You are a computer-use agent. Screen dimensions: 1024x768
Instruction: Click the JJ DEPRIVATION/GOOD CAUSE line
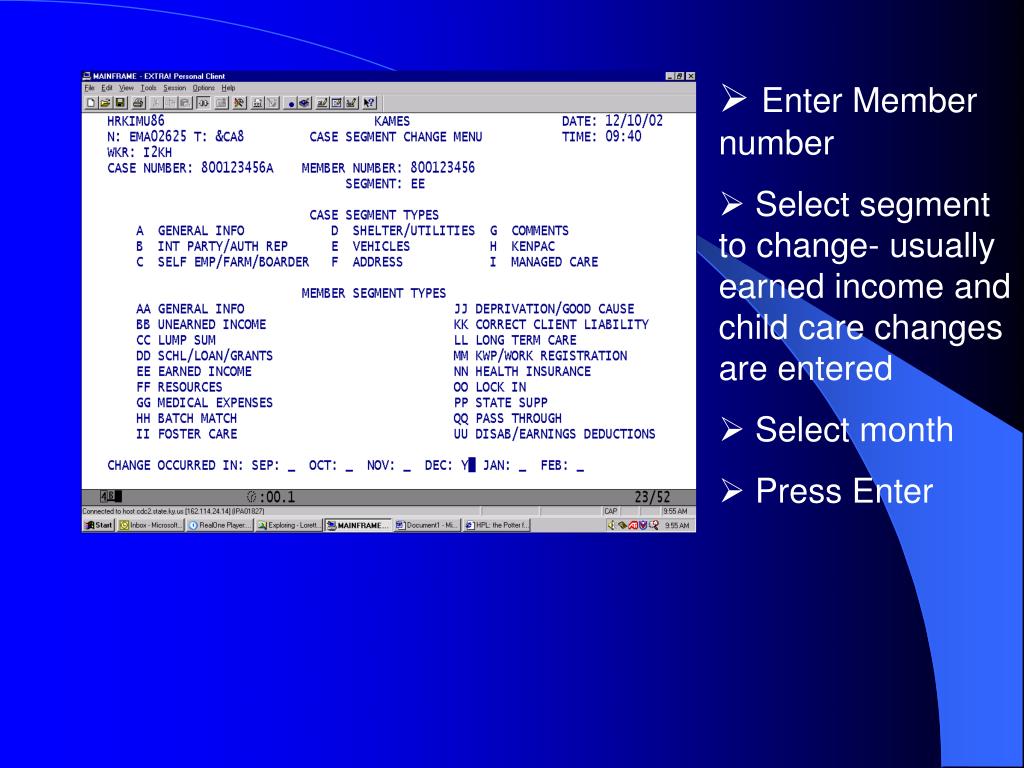pyautogui.click(x=544, y=309)
